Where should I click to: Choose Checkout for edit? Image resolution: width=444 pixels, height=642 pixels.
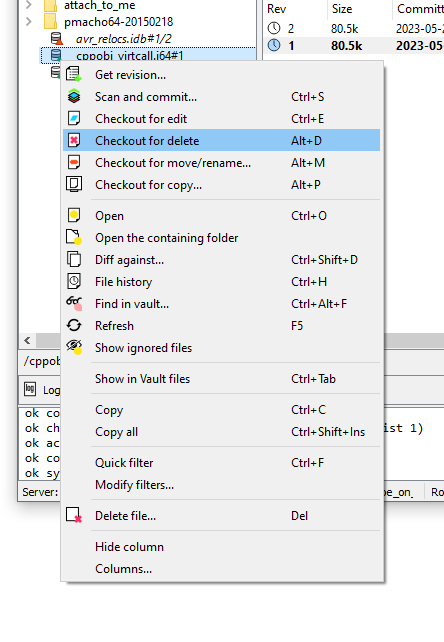click(222, 119)
